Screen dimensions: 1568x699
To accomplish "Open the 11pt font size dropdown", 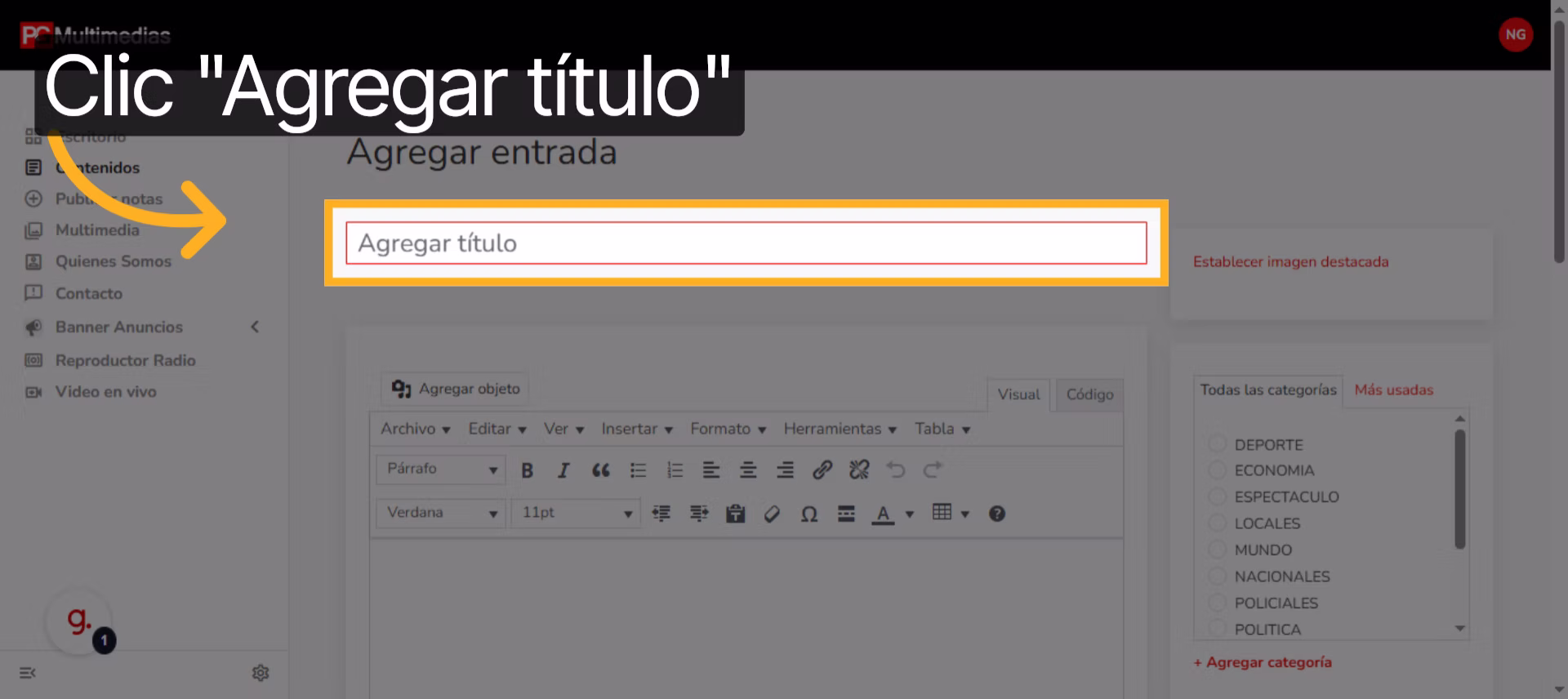I will click(x=576, y=513).
